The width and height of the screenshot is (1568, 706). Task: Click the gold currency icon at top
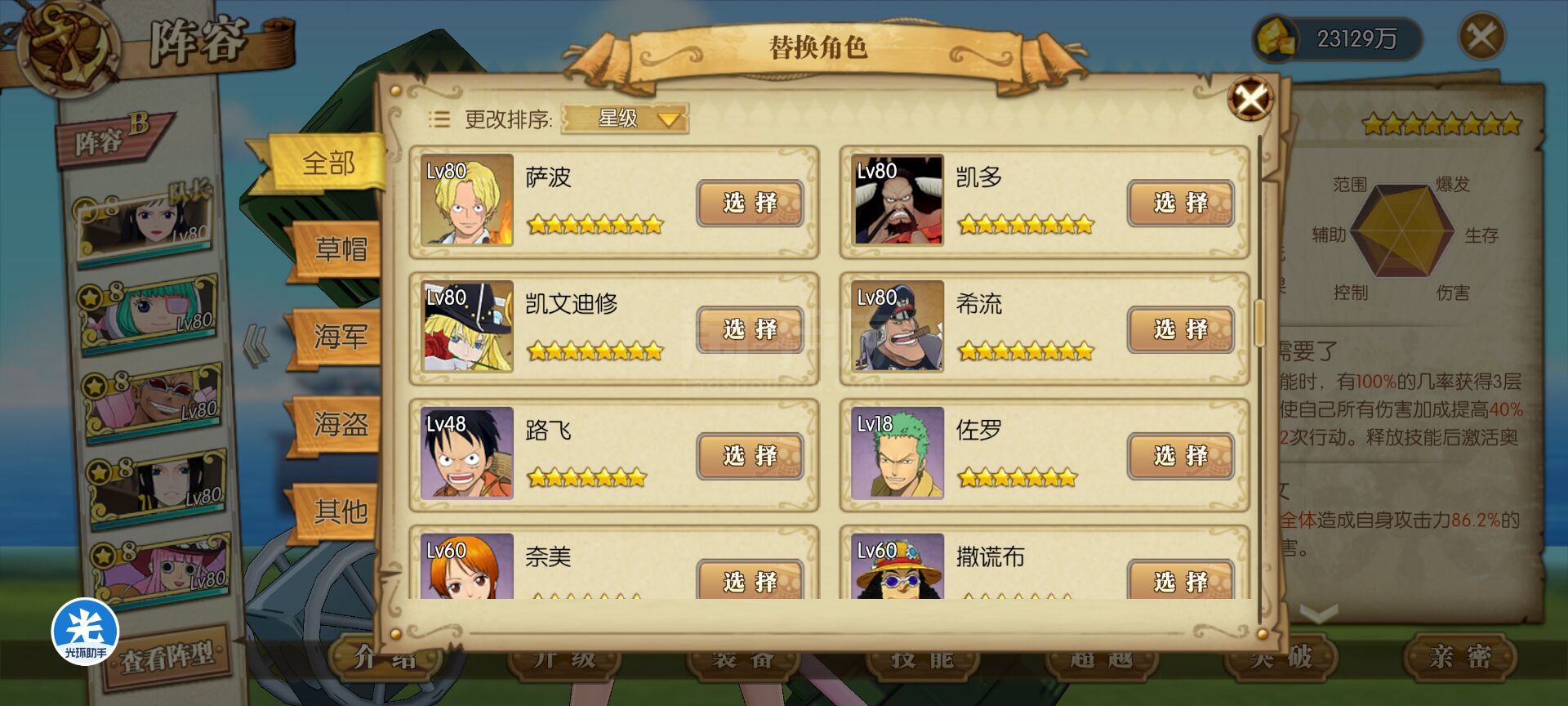click(1276, 38)
